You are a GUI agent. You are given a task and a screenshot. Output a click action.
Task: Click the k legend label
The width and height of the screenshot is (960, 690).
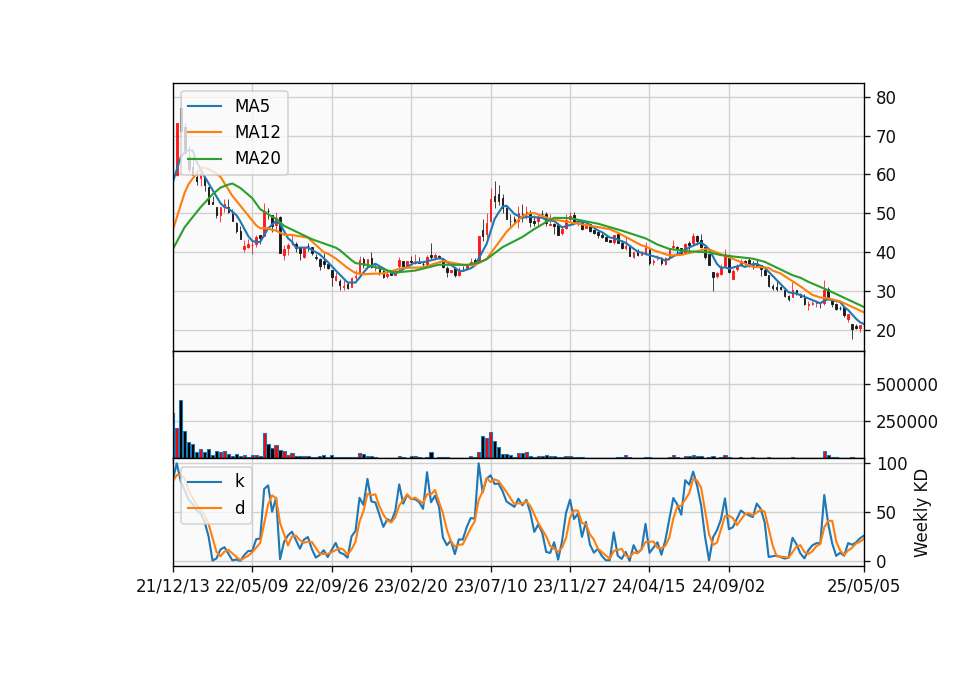(x=239, y=481)
